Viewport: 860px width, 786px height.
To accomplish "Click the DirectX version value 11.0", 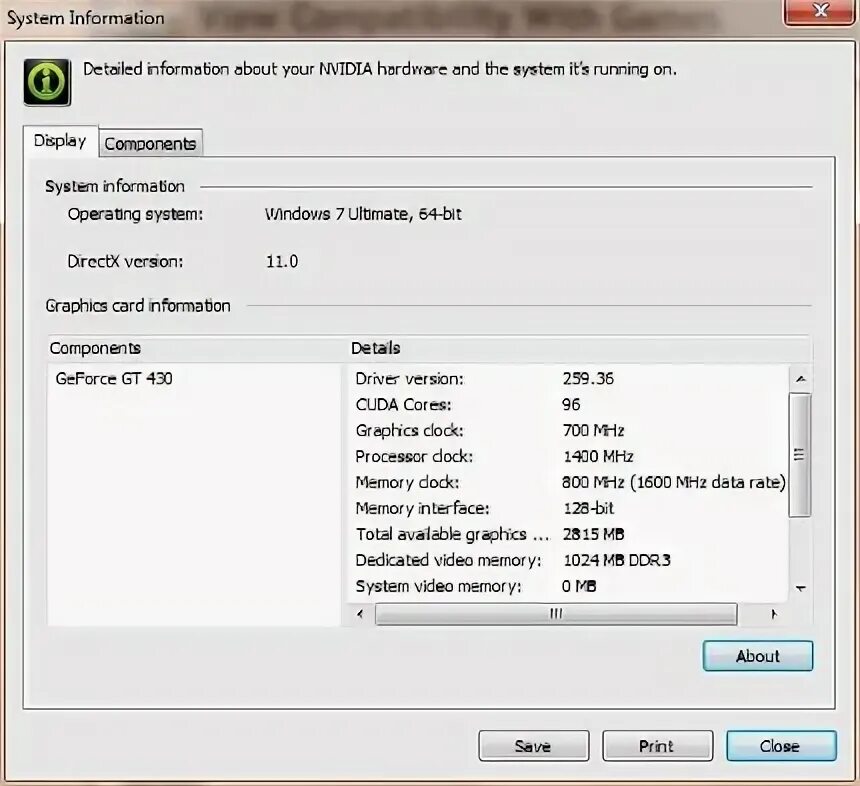I will pyautogui.click(x=282, y=261).
